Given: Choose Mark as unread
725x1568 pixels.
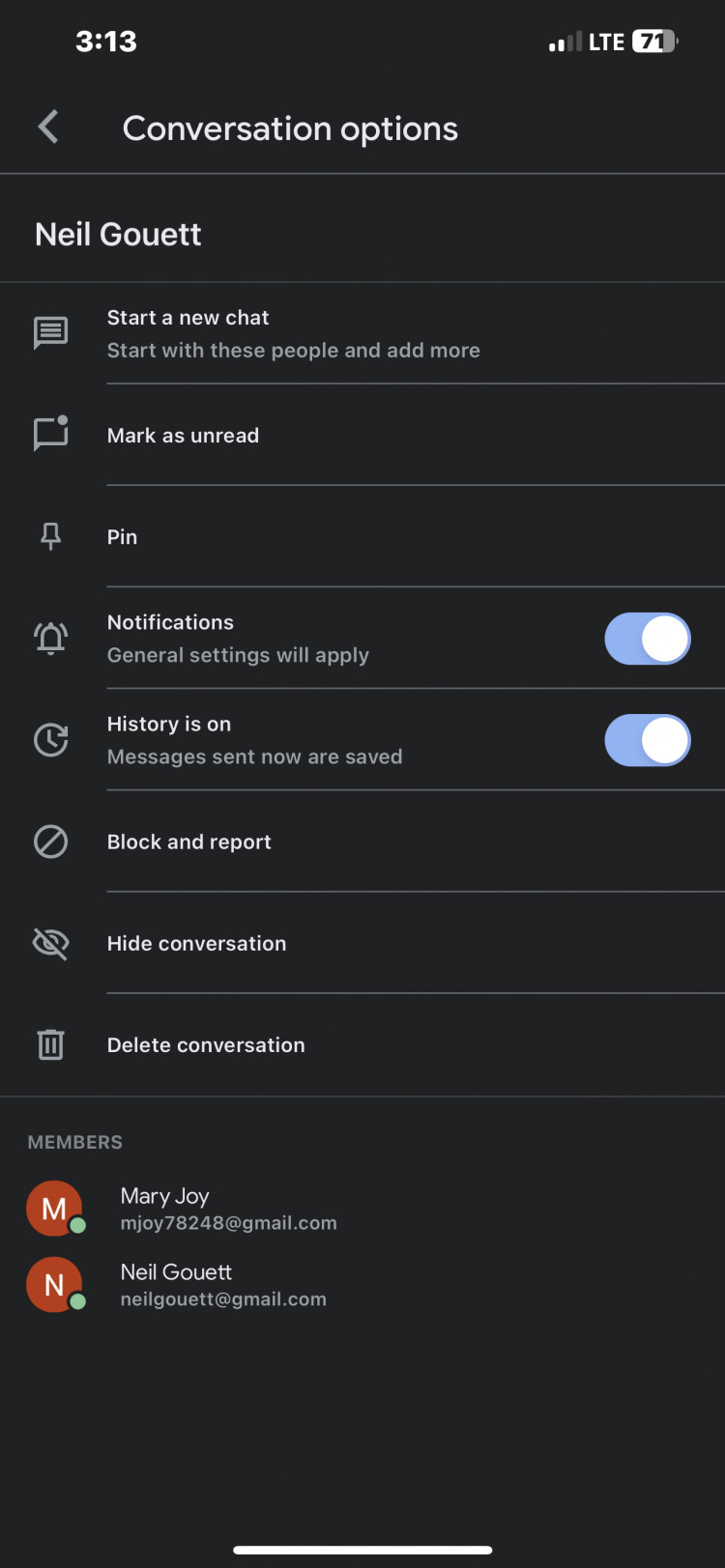Looking at the screenshot, I should pos(183,436).
